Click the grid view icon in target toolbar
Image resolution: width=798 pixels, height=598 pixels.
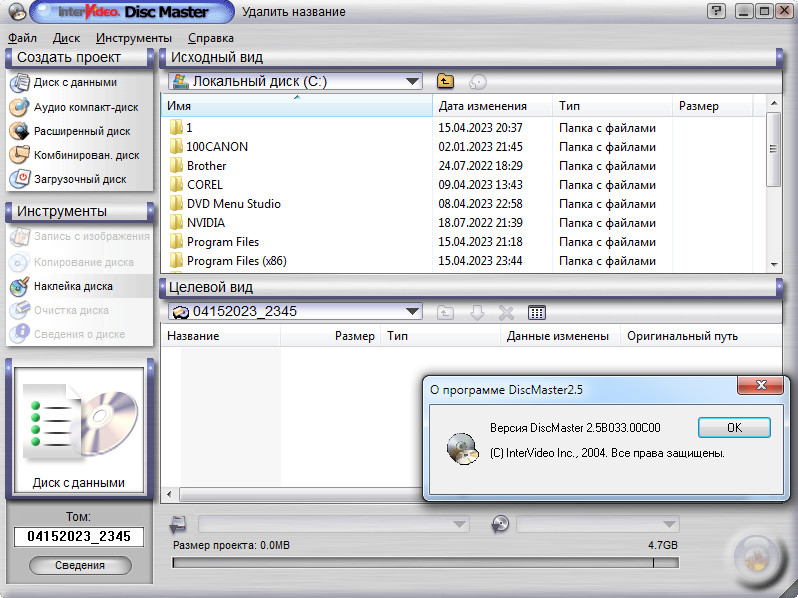[x=537, y=312]
